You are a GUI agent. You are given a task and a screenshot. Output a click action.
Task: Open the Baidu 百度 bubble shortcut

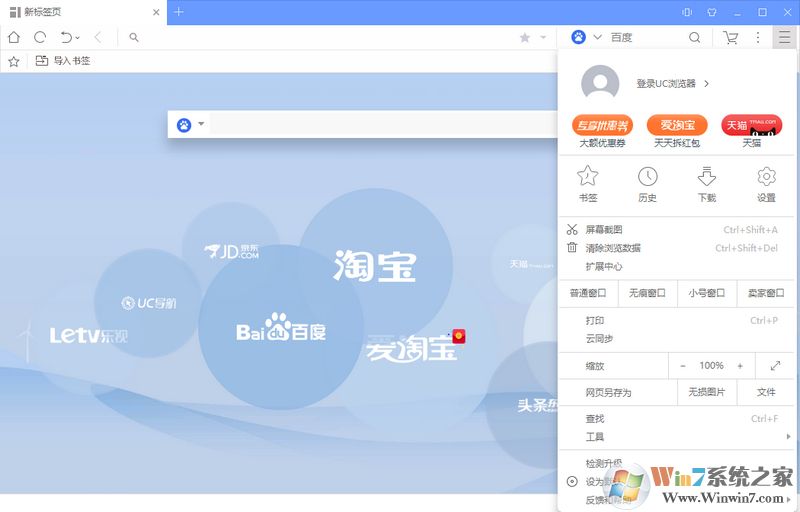pyautogui.click(x=281, y=327)
